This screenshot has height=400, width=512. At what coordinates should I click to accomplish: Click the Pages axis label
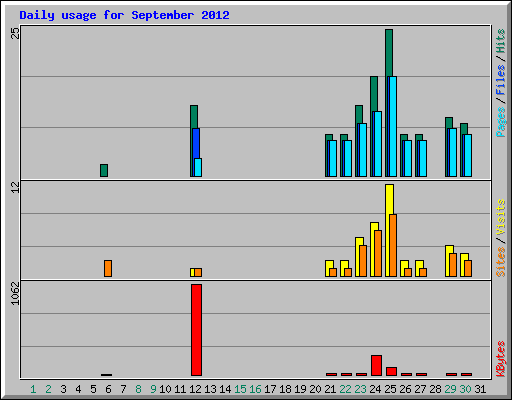(x=500, y=122)
